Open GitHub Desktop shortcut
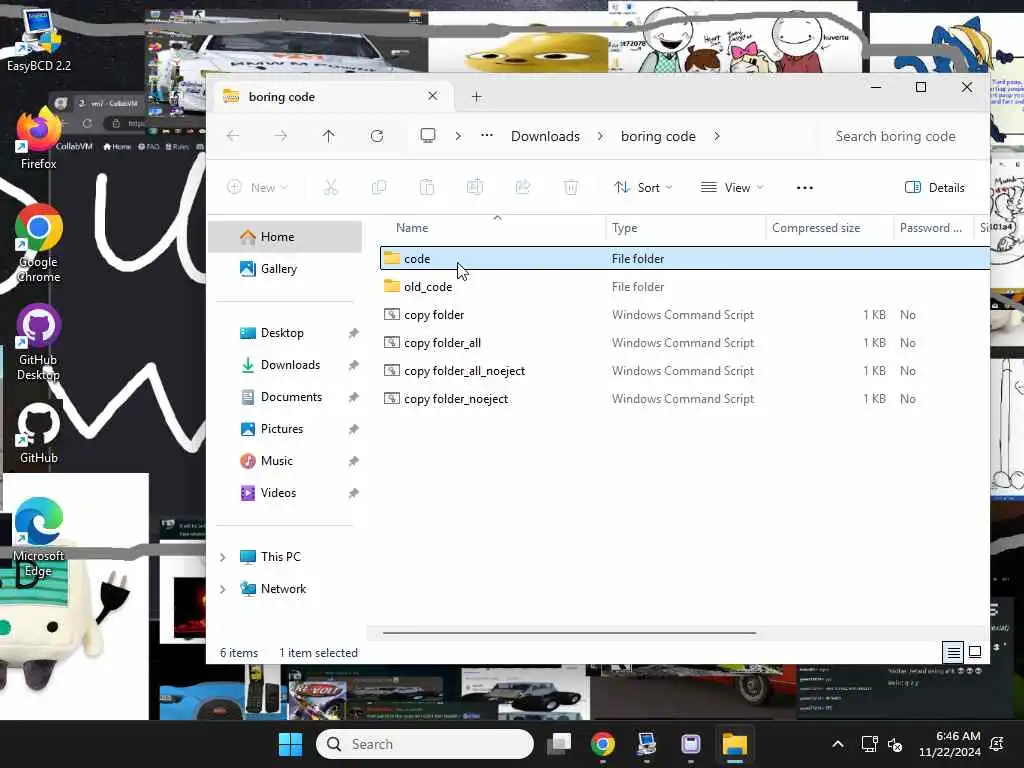The height and width of the screenshot is (768, 1024). (39, 342)
